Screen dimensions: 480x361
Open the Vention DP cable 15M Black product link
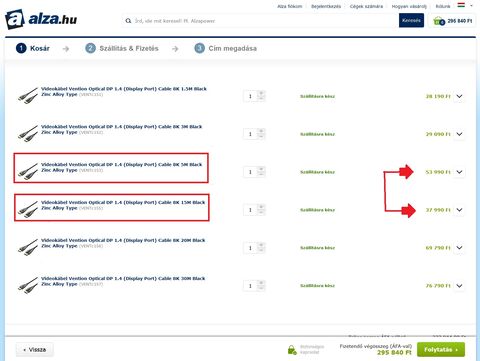(x=123, y=205)
